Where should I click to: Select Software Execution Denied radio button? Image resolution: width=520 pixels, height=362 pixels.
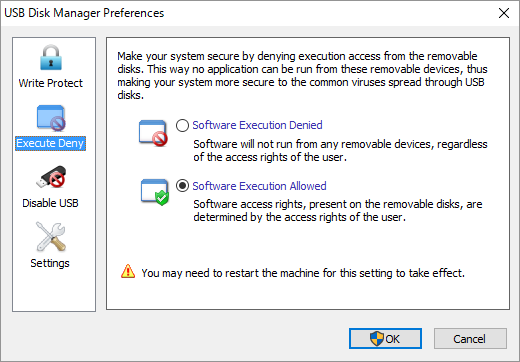coord(182,126)
